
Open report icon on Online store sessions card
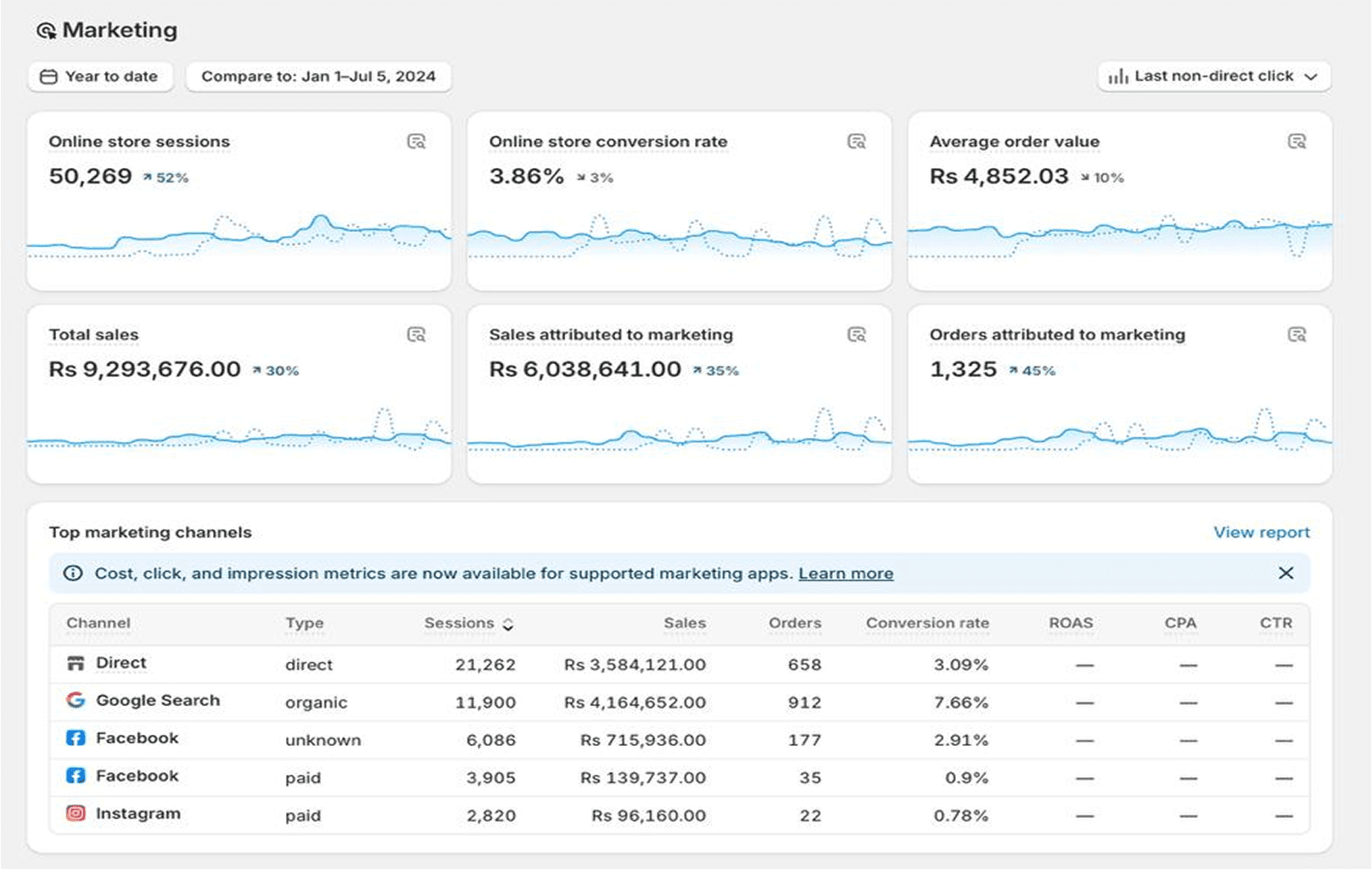(416, 142)
